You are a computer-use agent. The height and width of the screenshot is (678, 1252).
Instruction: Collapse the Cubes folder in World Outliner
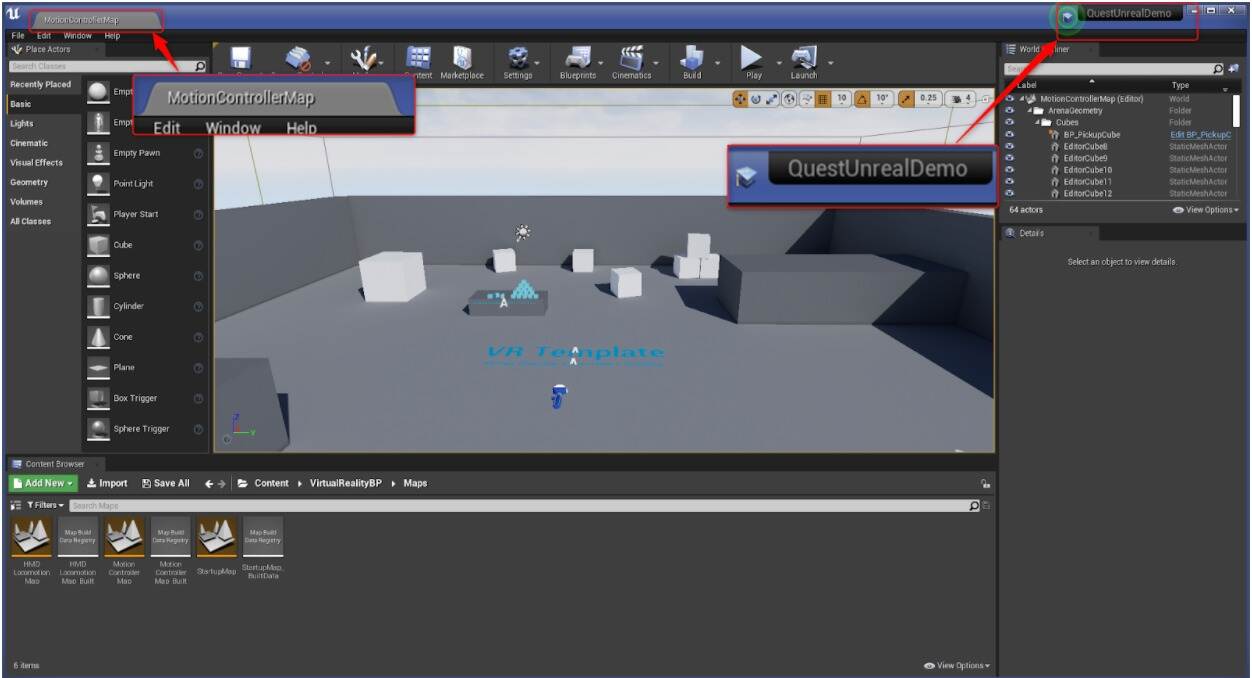[x=1037, y=123]
